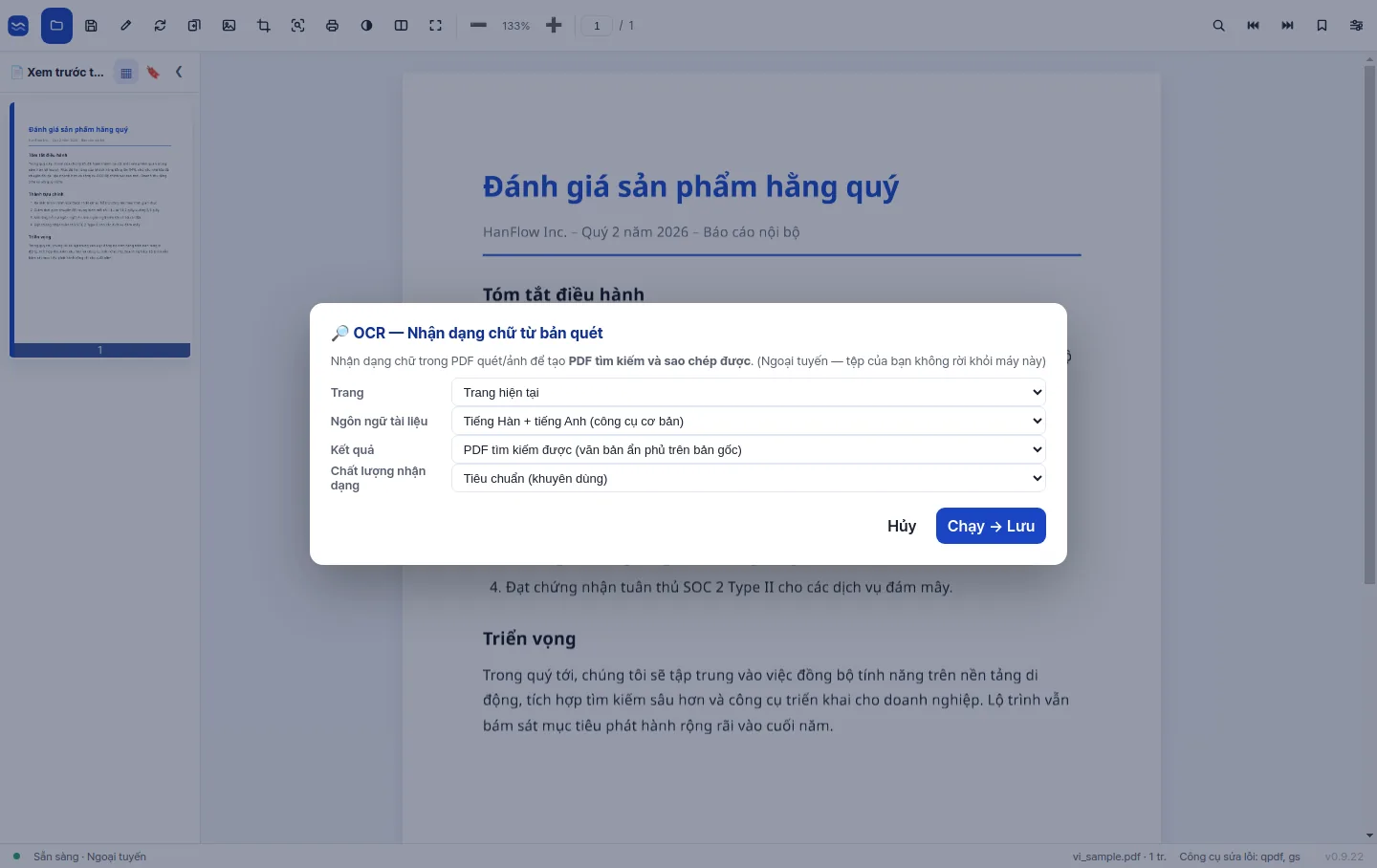Open red bookmarks tab in sidebar
The height and width of the screenshot is (868, 1377).
[153, 73]
